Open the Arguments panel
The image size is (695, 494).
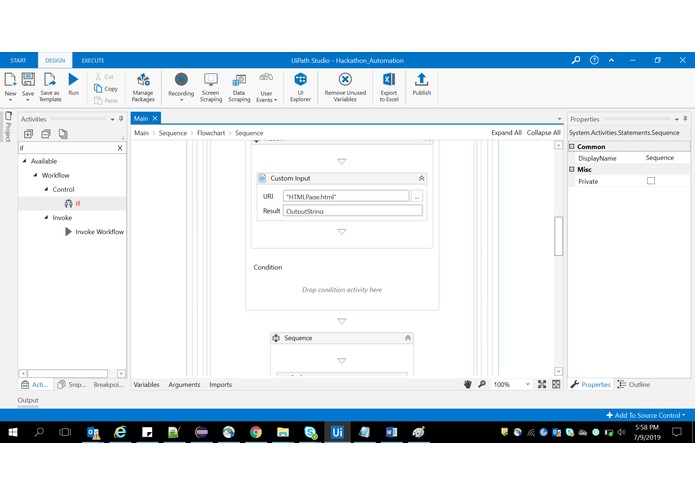pyautogui.click(x=184, y=385)
